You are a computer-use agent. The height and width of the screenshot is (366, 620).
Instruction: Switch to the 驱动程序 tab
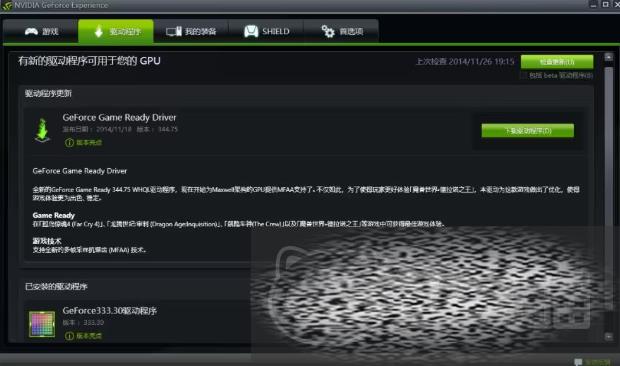(x=116, y=31)
